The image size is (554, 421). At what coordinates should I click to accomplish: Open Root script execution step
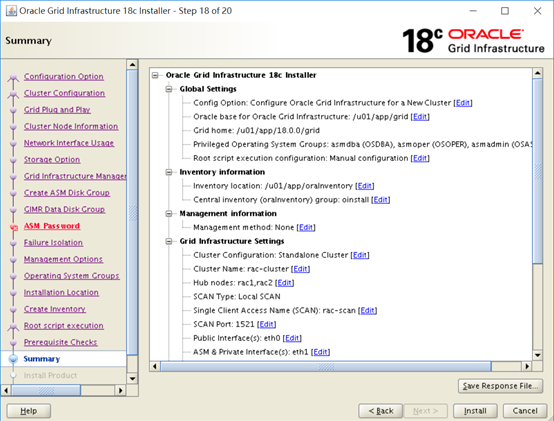(64, 326)
